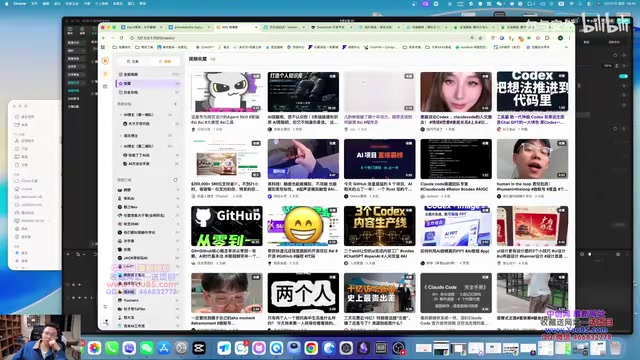Open System Settings gear in the Dock
This screenshot has width=640, height=360.
(x=181, y=348)
